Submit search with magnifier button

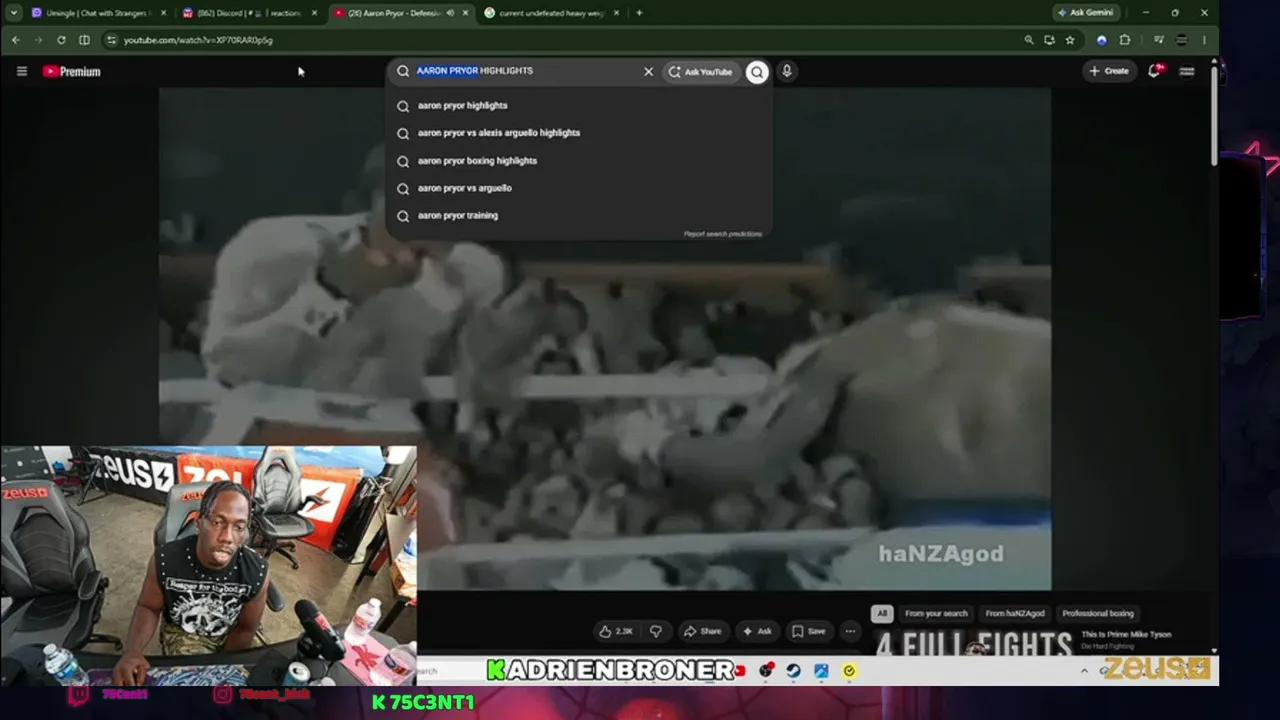tap(757, 71)
